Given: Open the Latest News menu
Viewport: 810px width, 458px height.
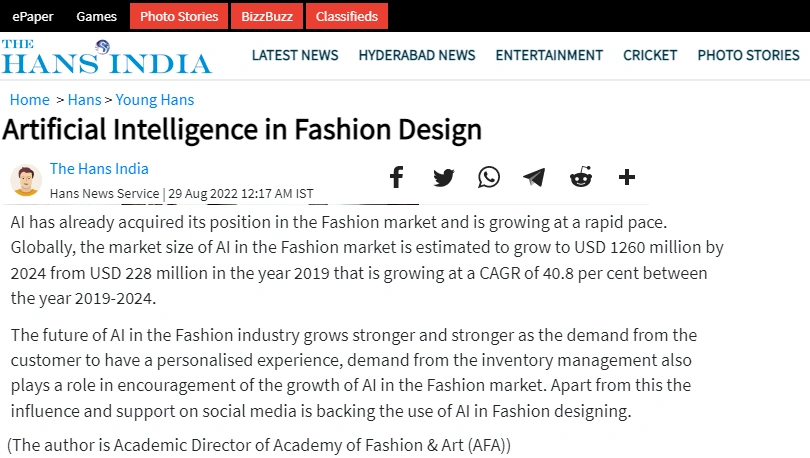Looking at the screenshot, I should pyautogui.click(x=295, y=55).
